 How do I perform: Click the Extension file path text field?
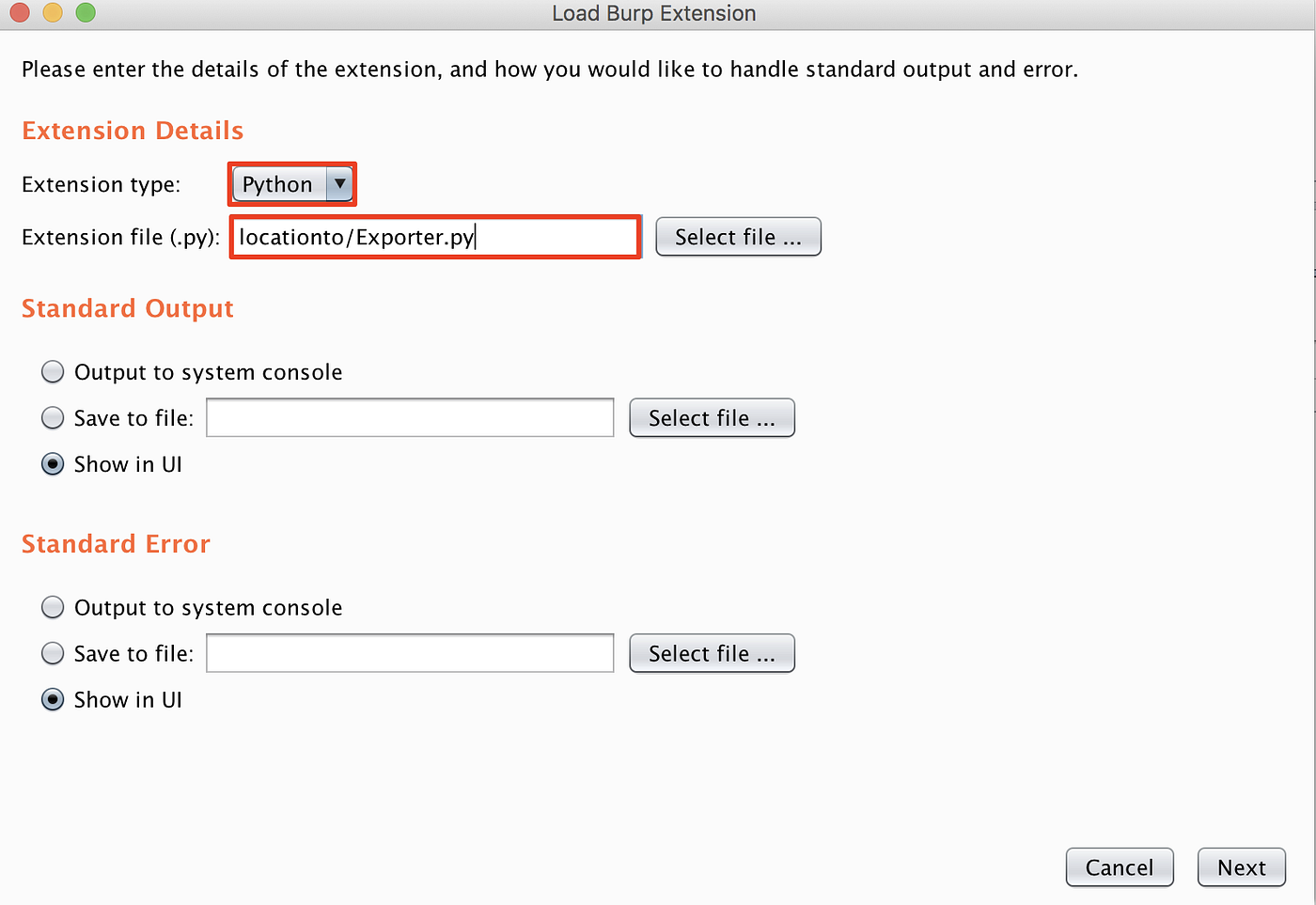coord(434,236)
